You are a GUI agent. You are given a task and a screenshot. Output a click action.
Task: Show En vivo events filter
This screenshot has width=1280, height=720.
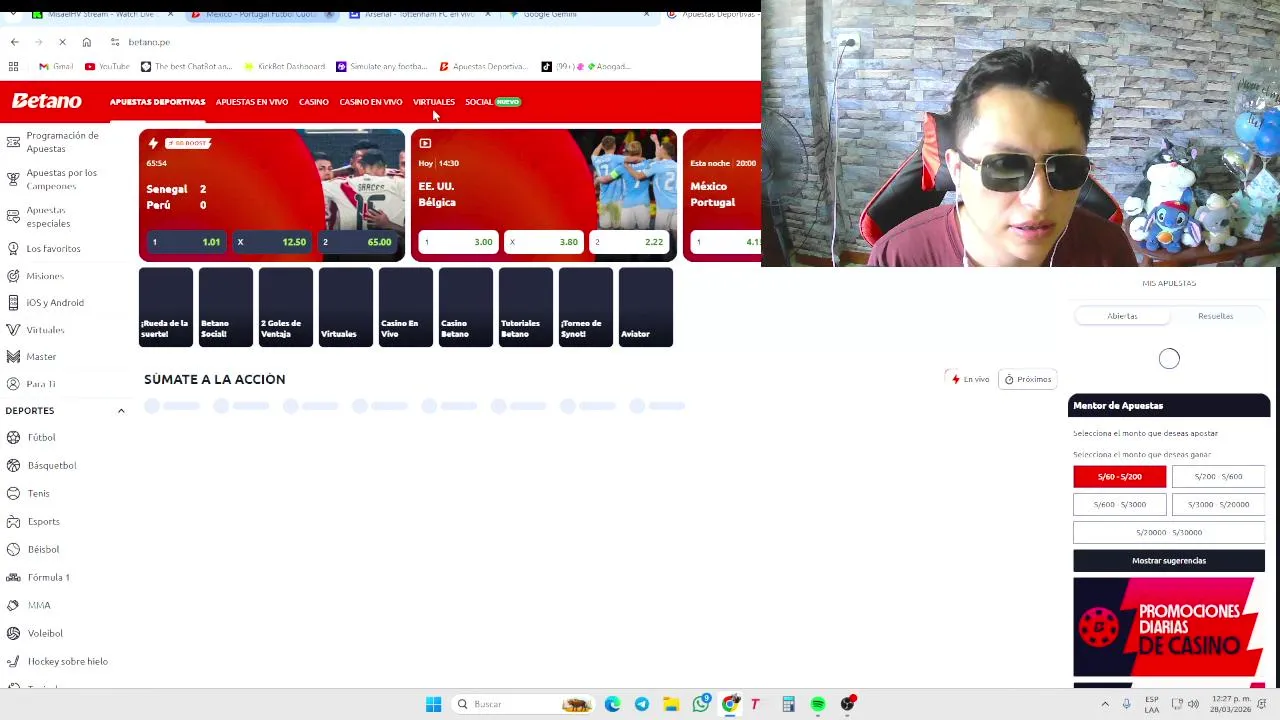click(970, 379)
